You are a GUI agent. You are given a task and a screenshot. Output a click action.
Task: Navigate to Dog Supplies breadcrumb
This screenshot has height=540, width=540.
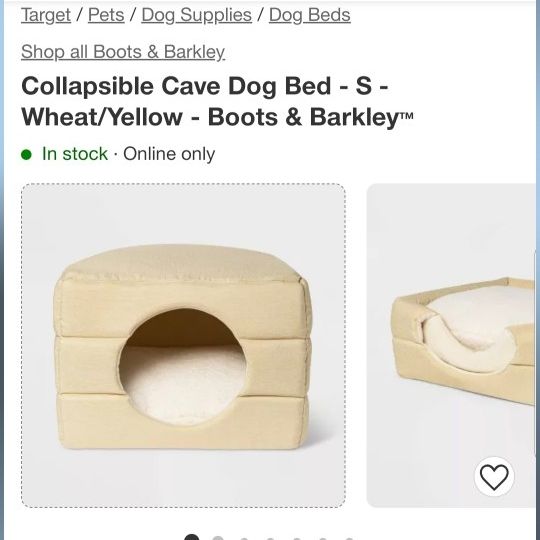click(x=196, y=15)
